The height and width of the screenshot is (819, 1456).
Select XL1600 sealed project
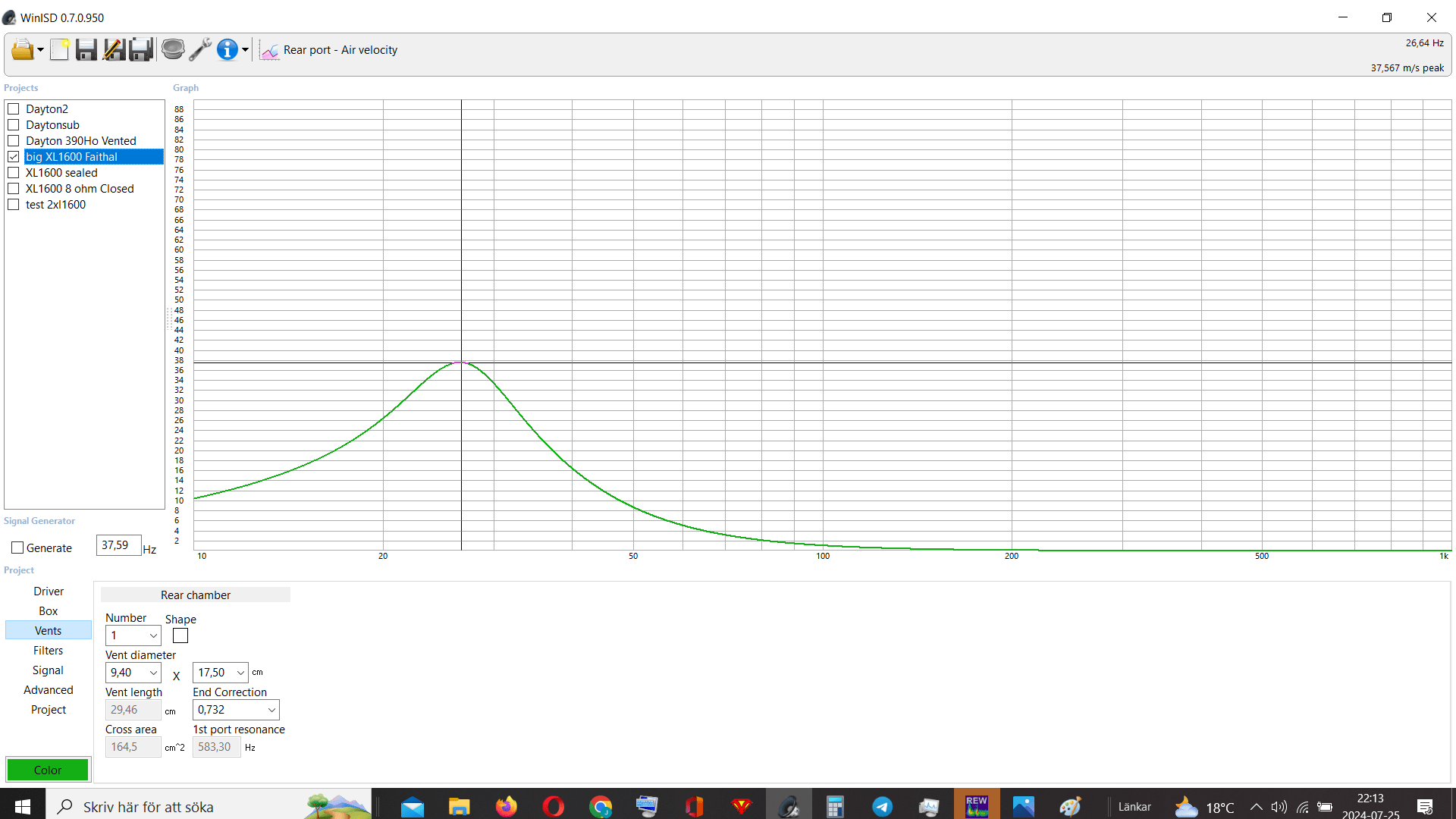61,173
